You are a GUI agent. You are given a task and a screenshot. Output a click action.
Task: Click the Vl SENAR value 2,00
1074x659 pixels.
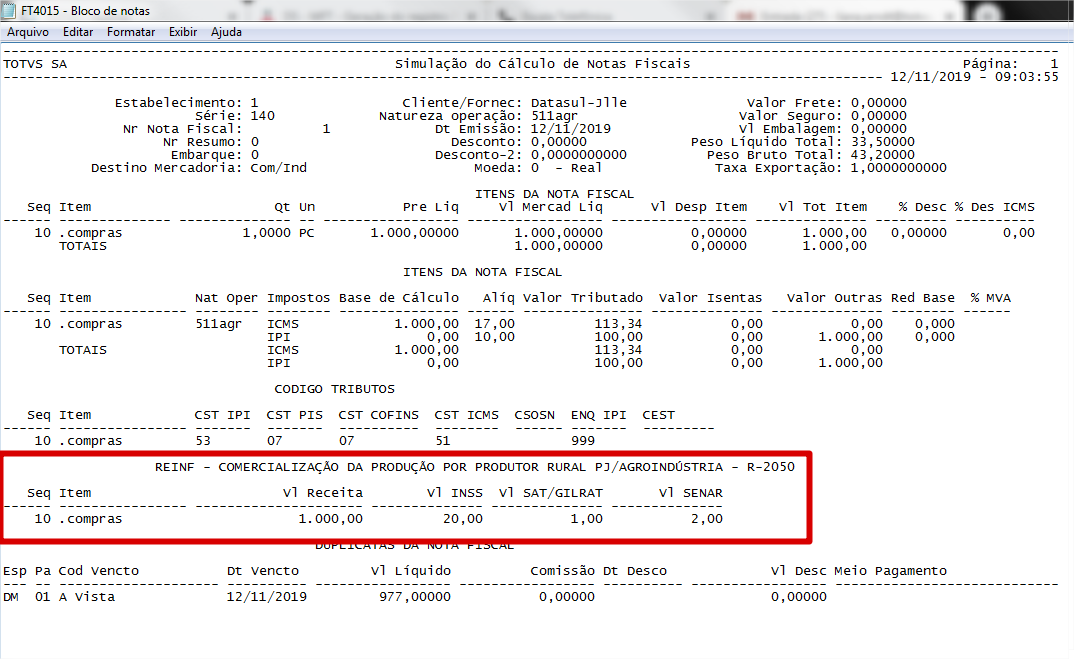click(702, 519)
